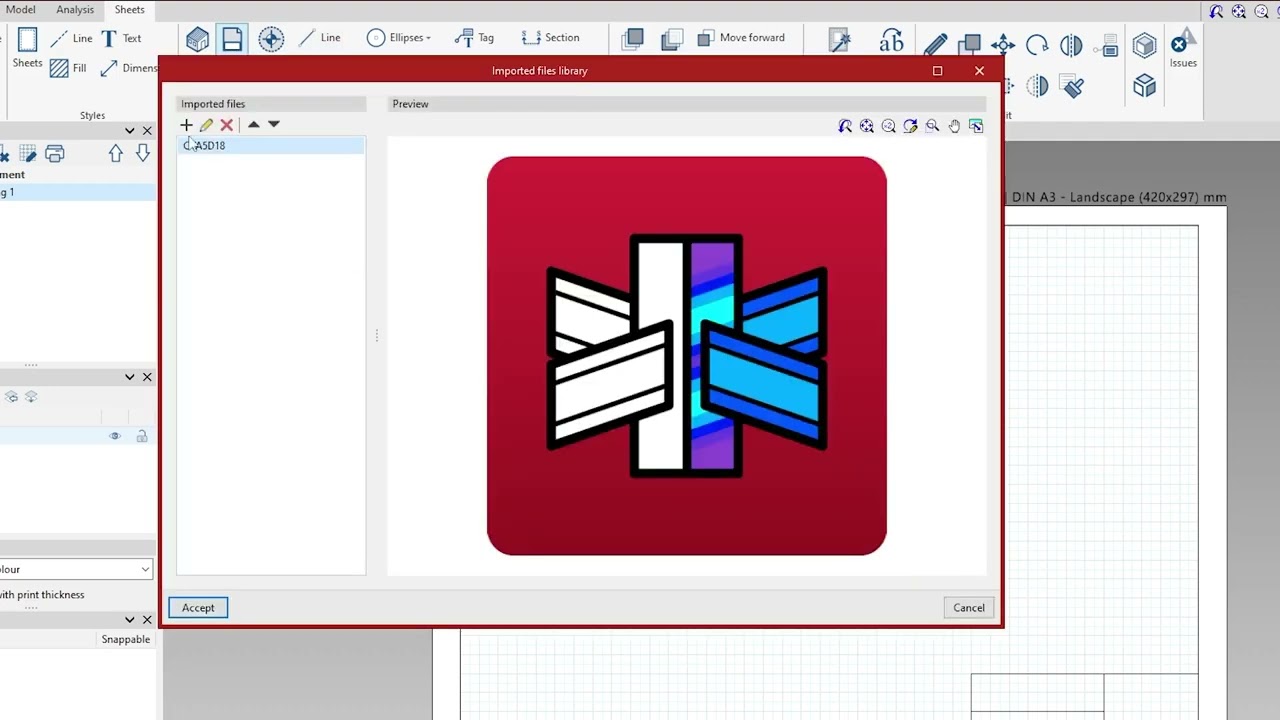The image size is (1280, 720).
Task: Open the Model tab
Action: (20, 10)
